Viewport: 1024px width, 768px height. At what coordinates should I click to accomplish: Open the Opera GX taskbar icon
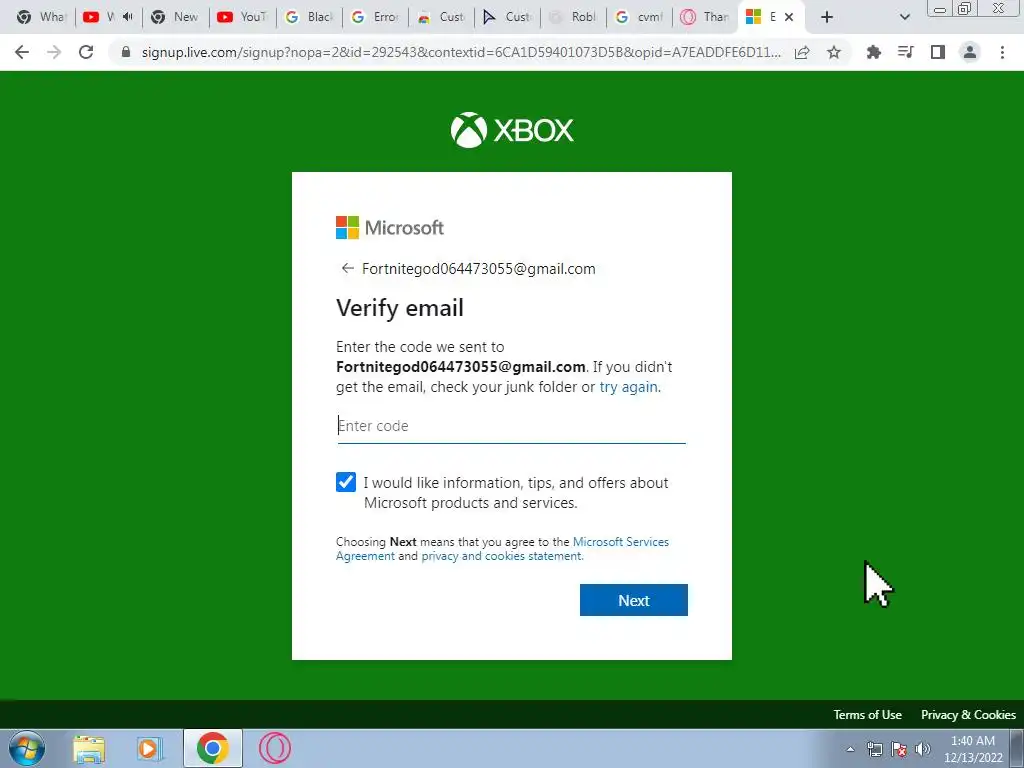click(x=274, y=748)
